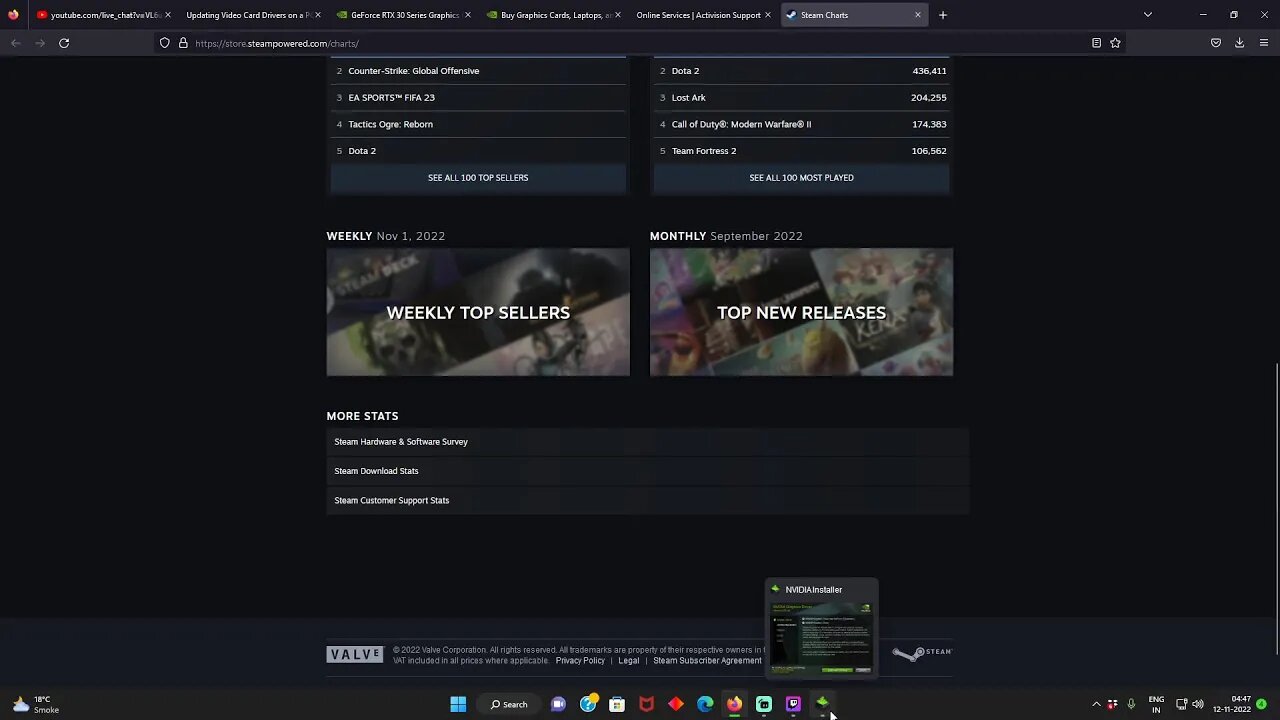Open the Firefox taskbar icon
This screenshot has height=720, width=1280.
(x=734, y=704)
